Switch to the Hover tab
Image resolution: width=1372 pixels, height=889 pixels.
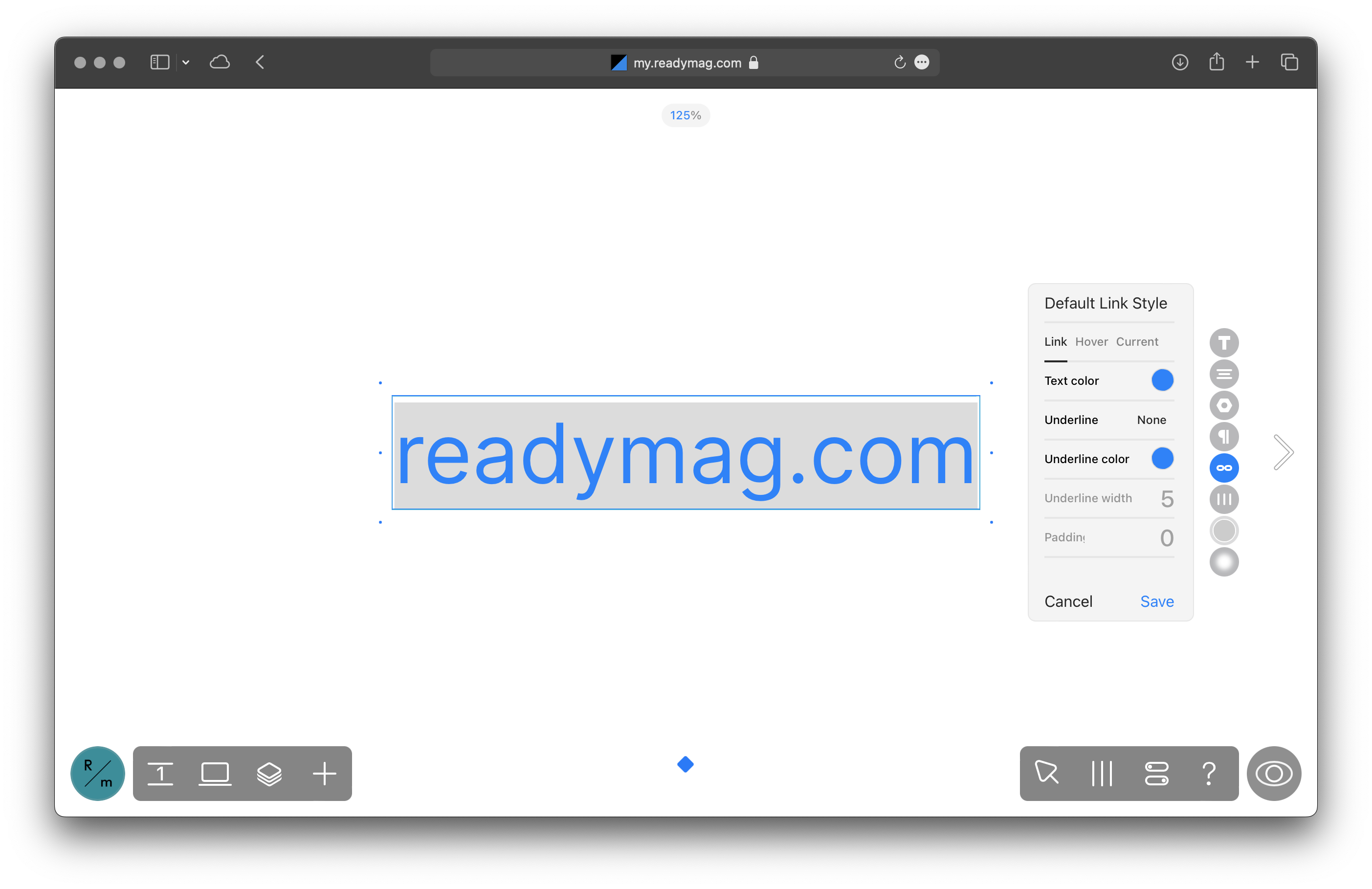[x=1091, y=342]
